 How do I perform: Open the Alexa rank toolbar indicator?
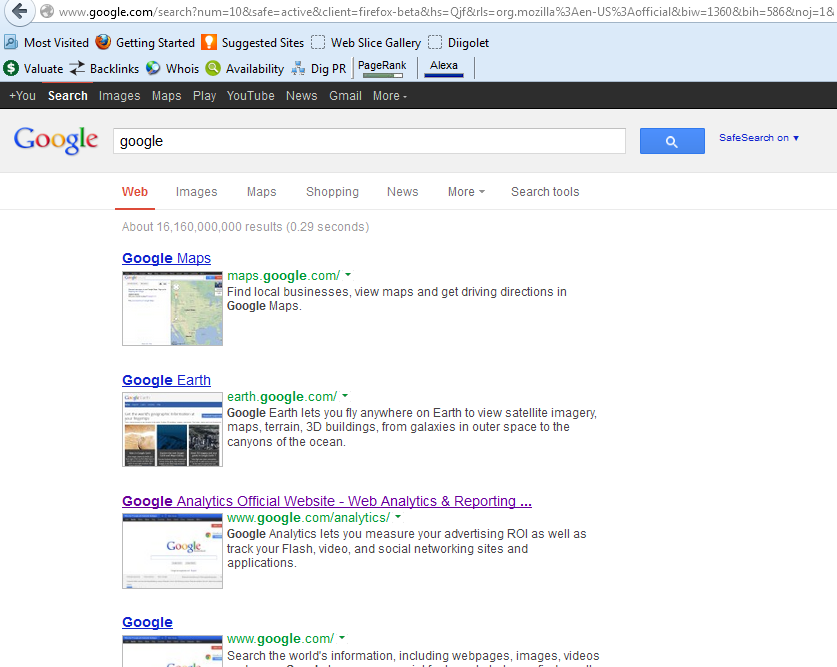click(x=444, y=68)
